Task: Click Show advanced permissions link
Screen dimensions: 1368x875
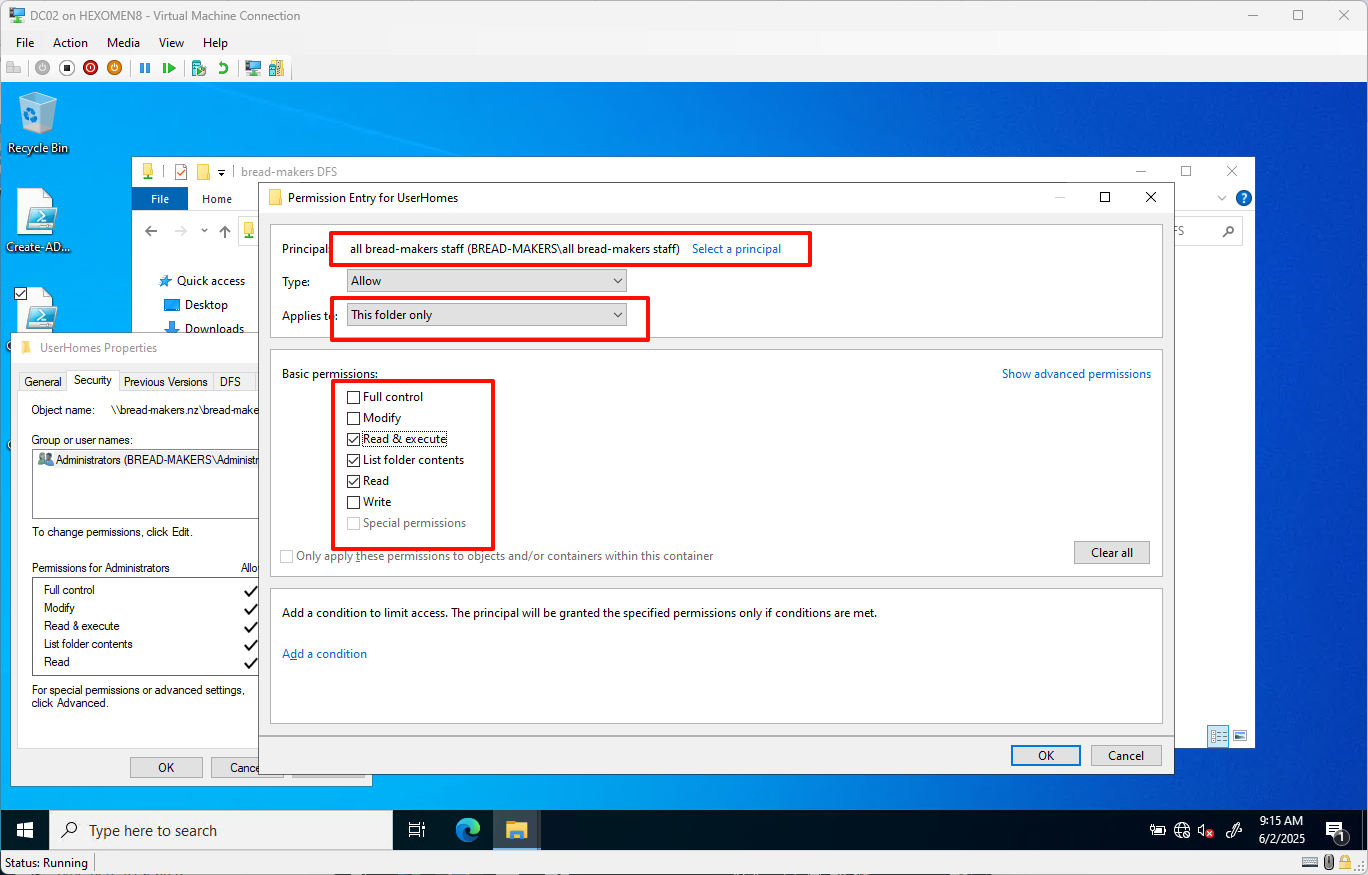Action: point(1076,374)
